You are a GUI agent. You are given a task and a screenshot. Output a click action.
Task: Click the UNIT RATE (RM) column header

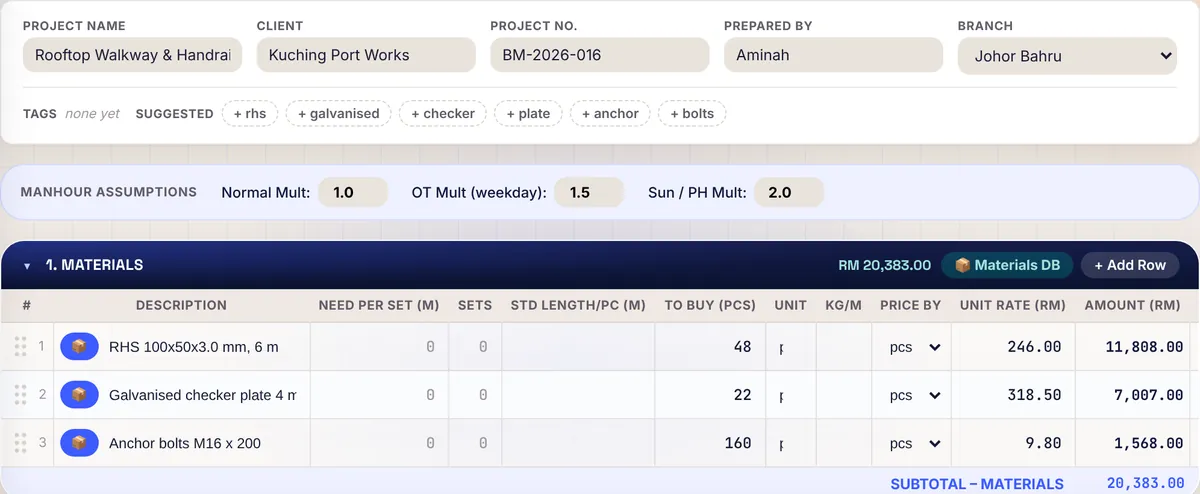click(1012, 305)
